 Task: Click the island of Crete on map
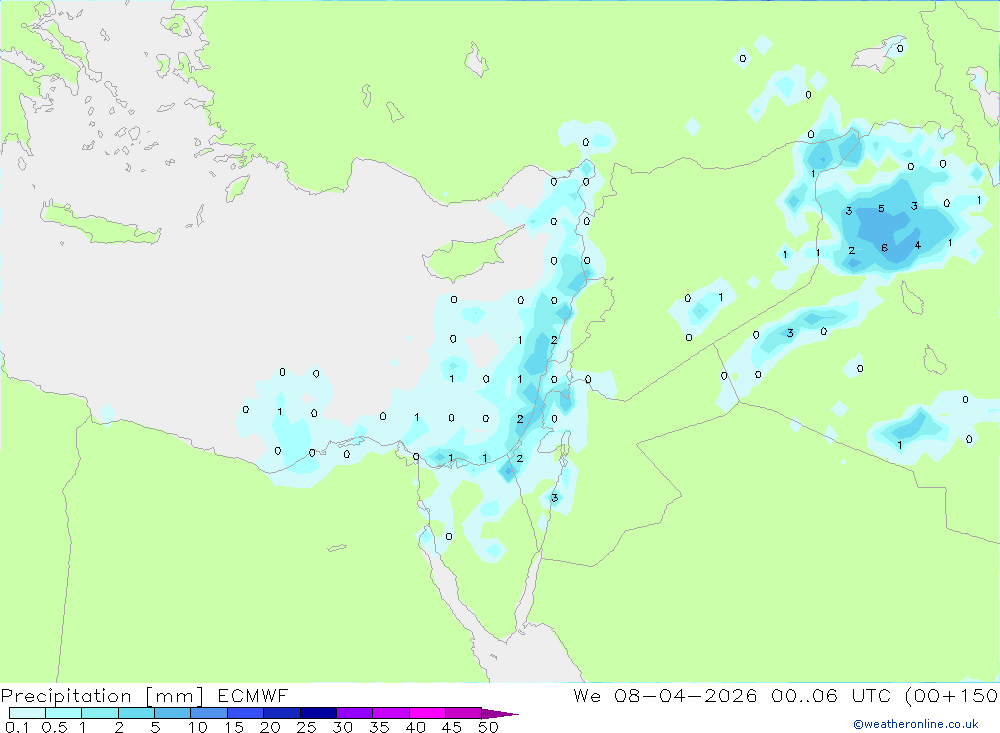point(99,223)
